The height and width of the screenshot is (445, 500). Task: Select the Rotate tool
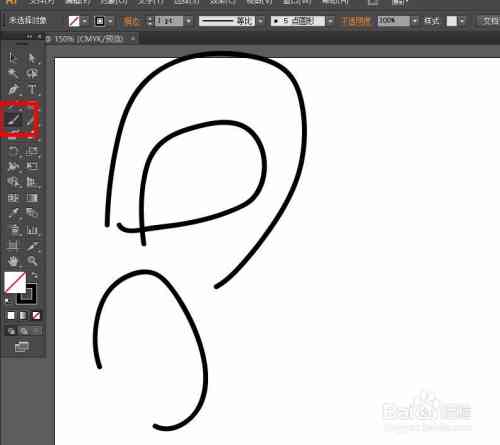click(x=13, y=151)
